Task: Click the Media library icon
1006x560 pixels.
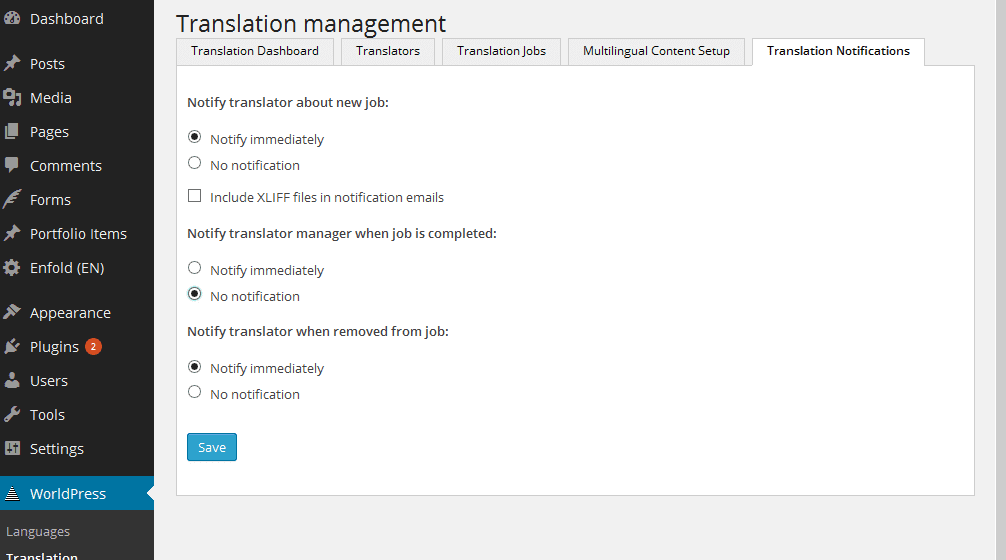Action: 12,98
